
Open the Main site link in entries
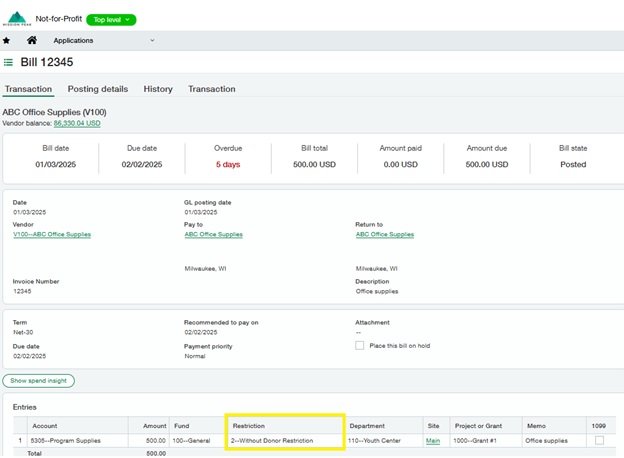(x=433, y=440)
